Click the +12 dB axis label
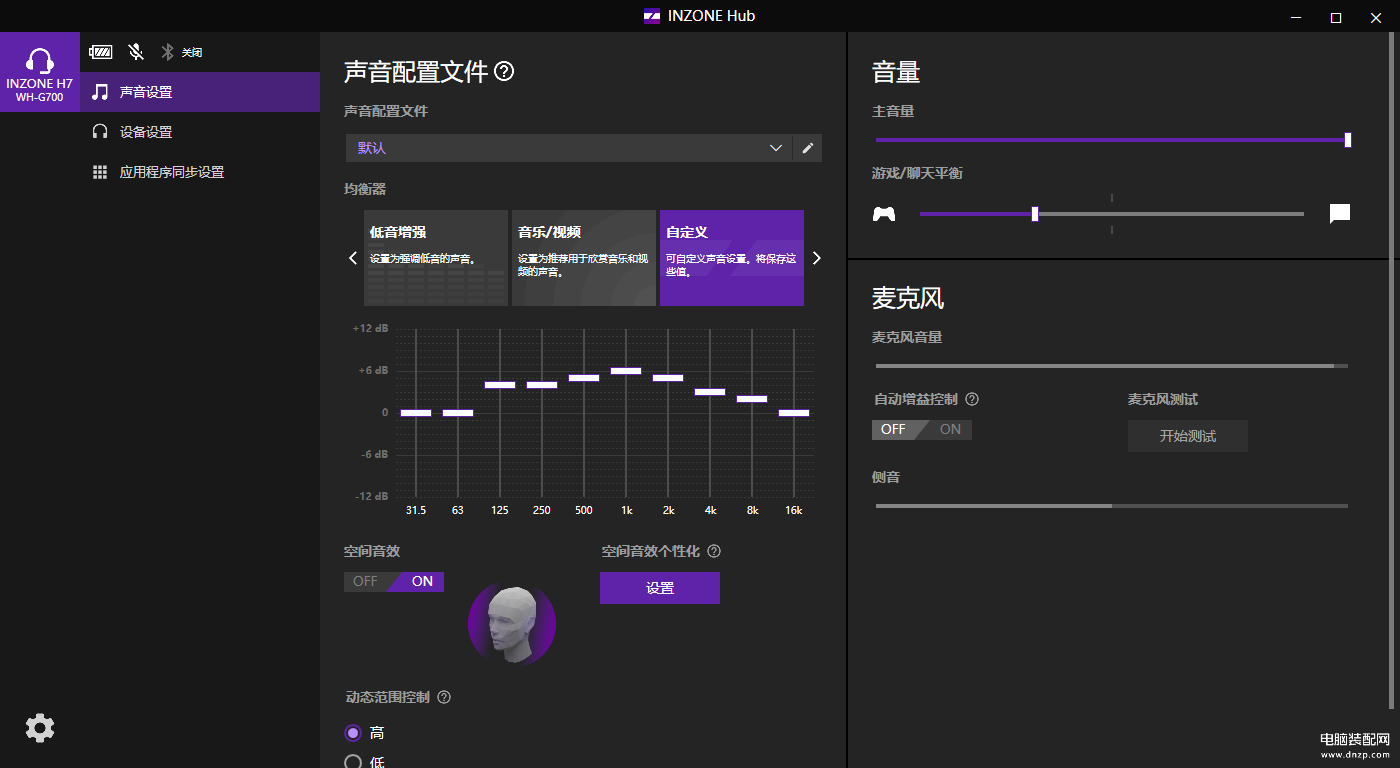Viewport: 1400px width, 768px height. (x=370, y=328)
